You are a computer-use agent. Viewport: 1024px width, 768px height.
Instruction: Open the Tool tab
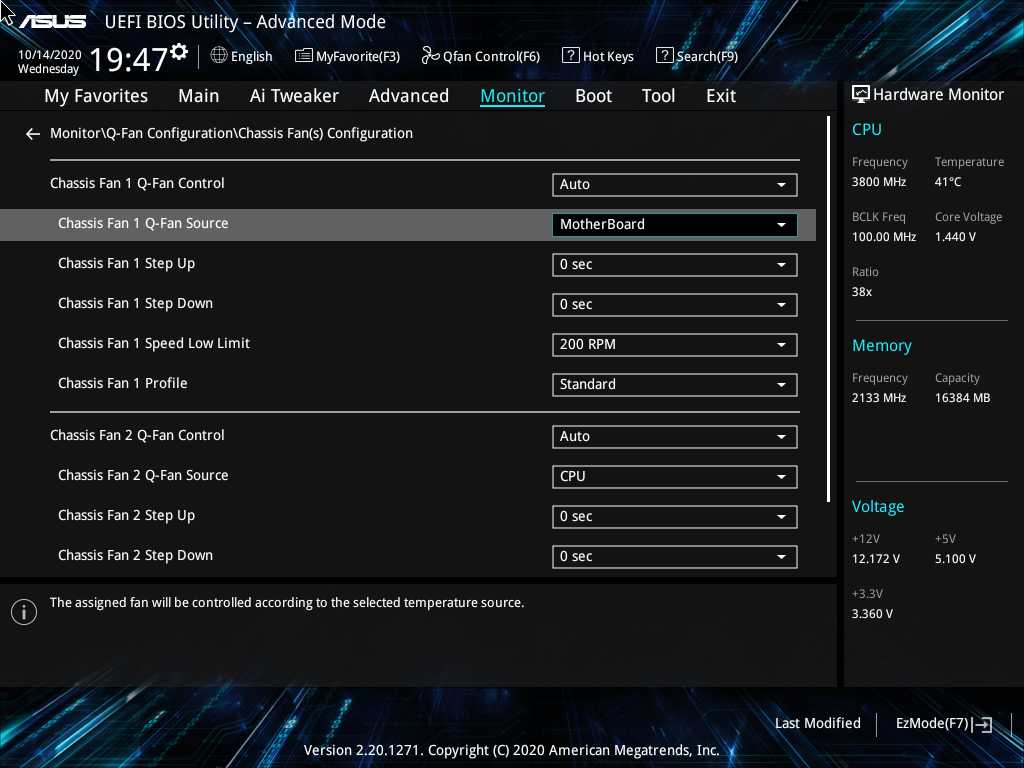658,96
